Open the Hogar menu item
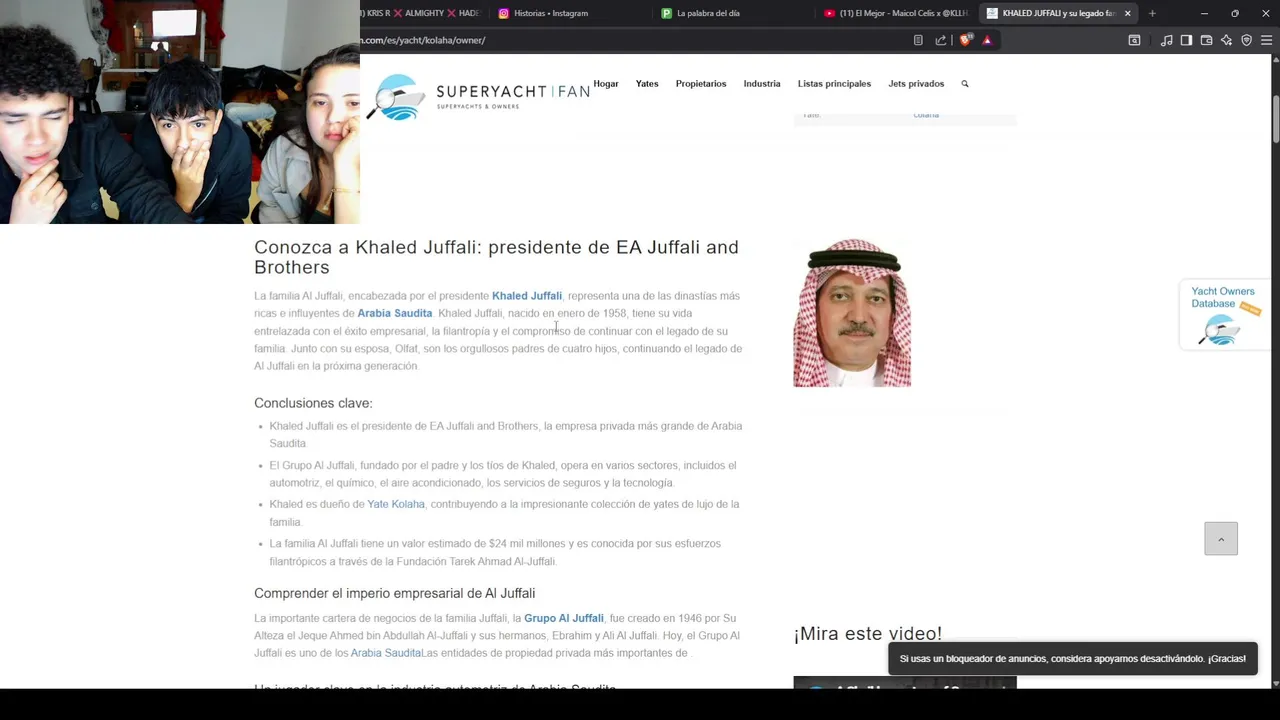1280x720 pixels. pyautogui.click(x=606, y=84)
